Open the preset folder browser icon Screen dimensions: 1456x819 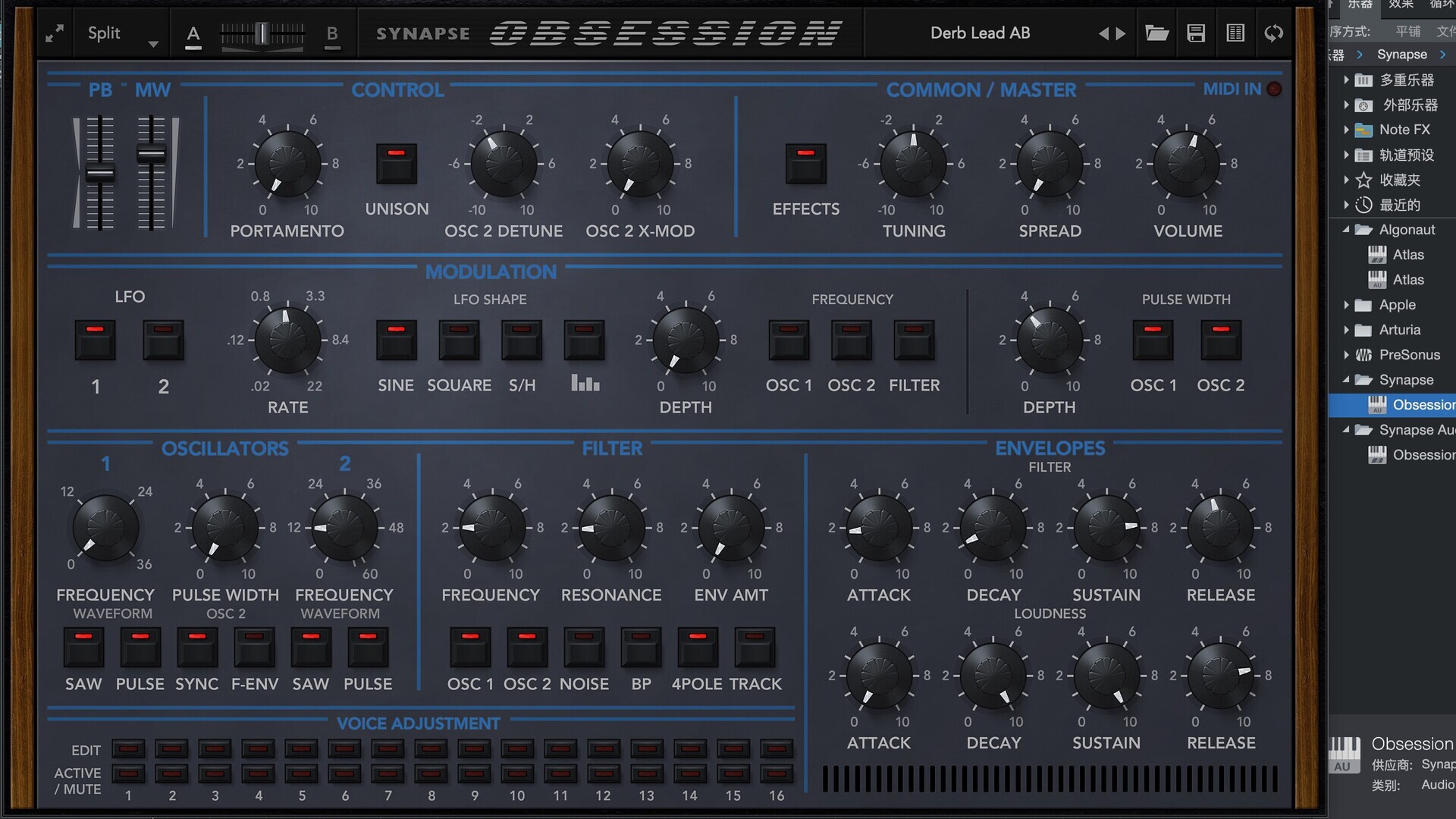pyautogui.click(x=1156, y=33)
